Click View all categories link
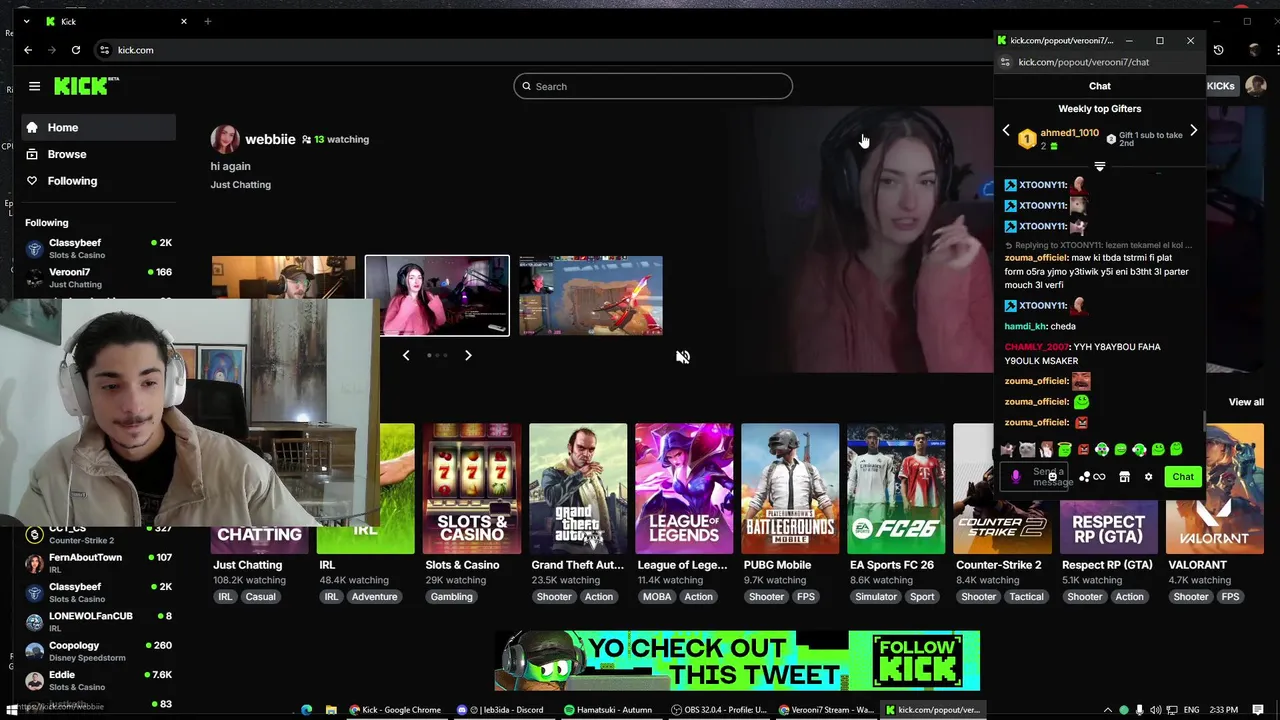 (1246, 402)
